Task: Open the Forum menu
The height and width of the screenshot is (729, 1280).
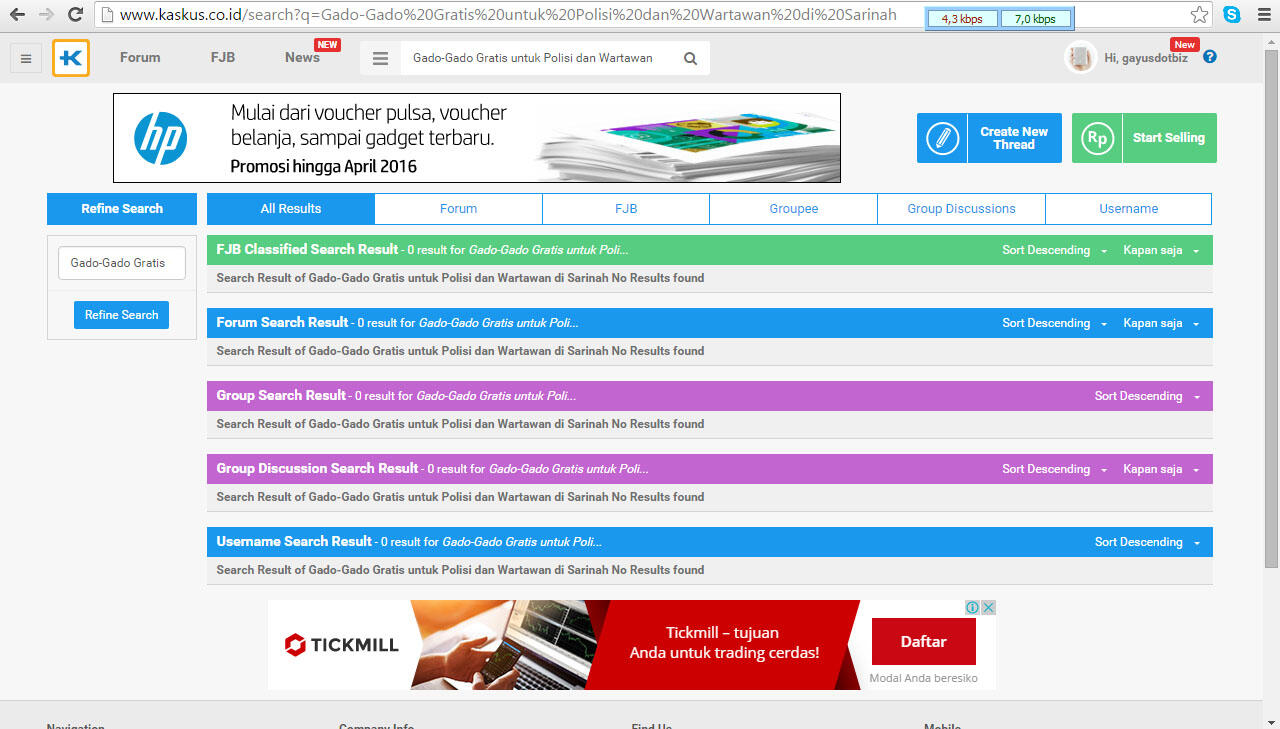Action: click(x=140, y=58)
